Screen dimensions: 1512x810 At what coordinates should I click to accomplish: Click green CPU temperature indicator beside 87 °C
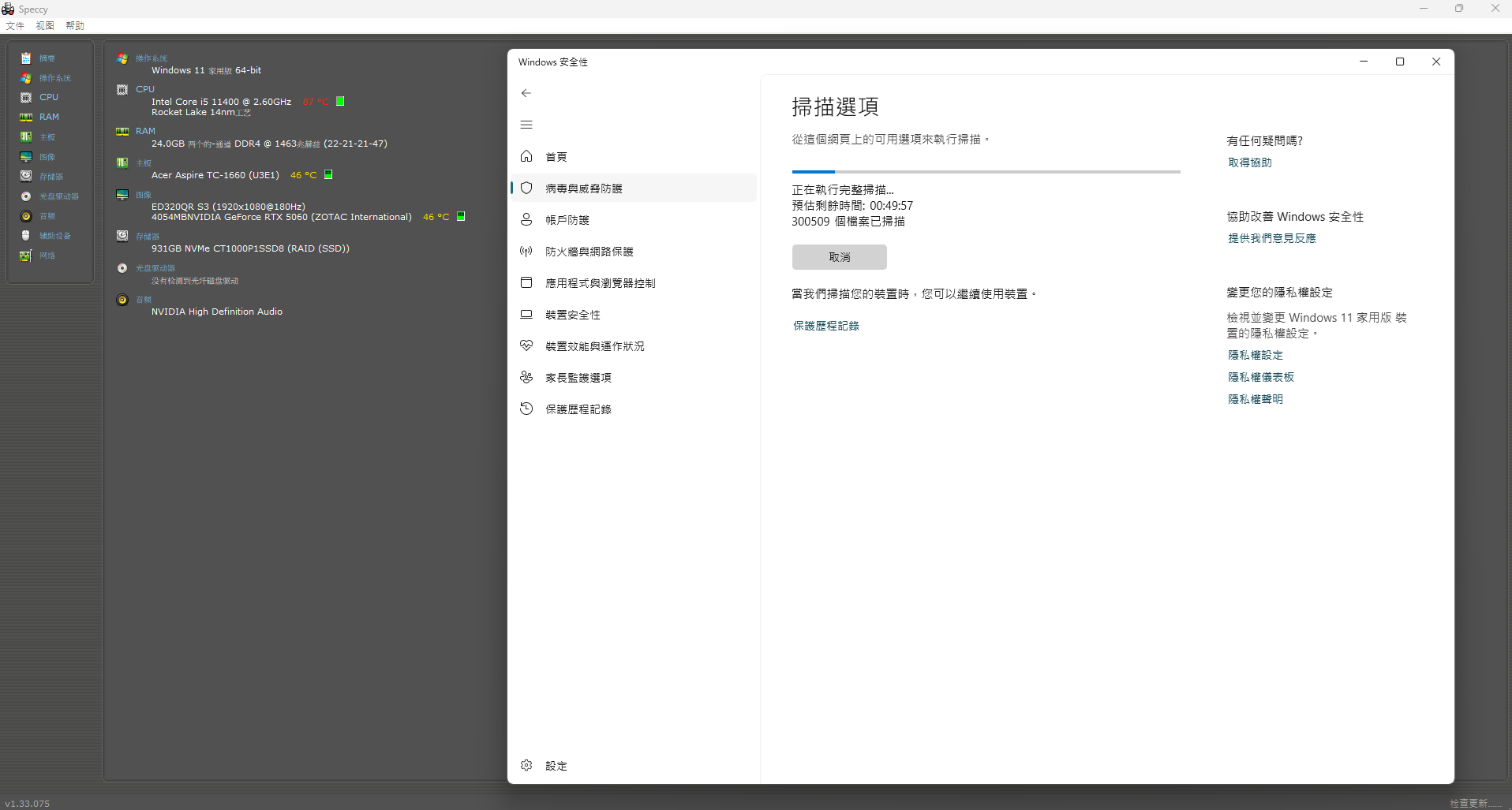pos(340,102)
